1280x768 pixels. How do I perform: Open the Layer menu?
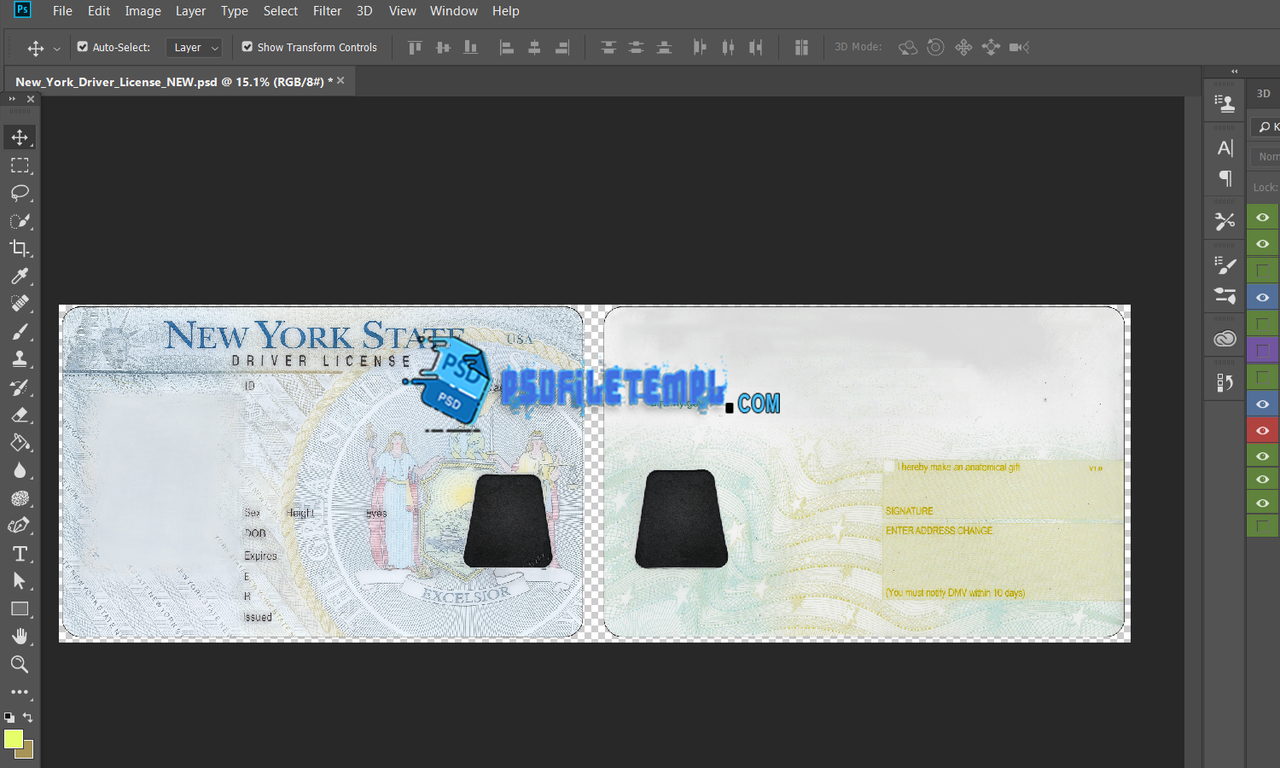pos(190,11)
